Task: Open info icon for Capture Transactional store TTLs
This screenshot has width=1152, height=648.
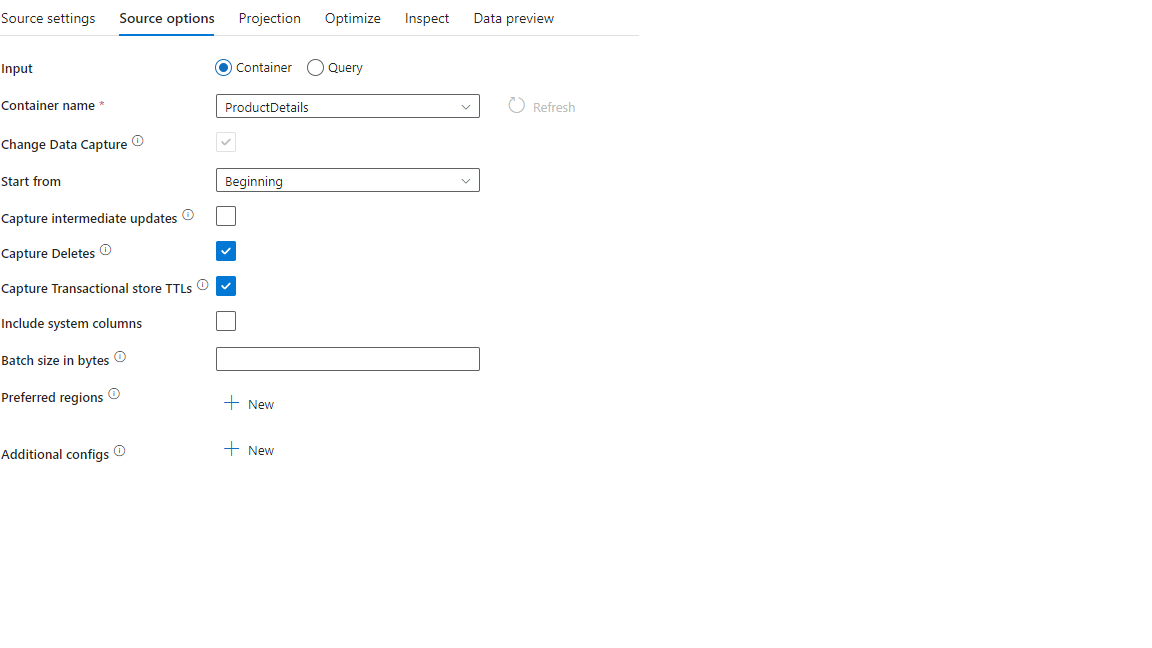Action: [202, 284]
